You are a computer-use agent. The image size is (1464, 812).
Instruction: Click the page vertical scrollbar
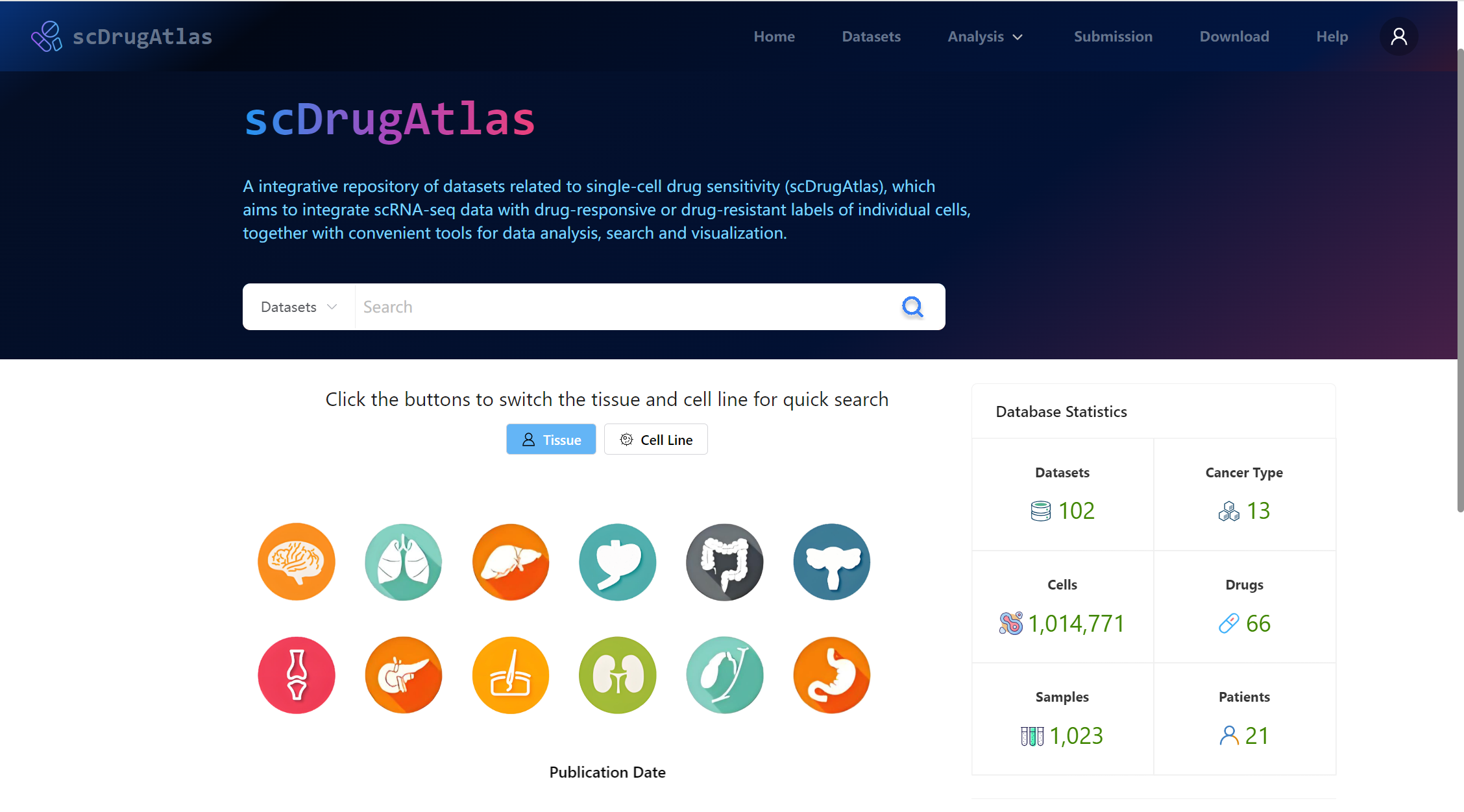pos(1459,279)
